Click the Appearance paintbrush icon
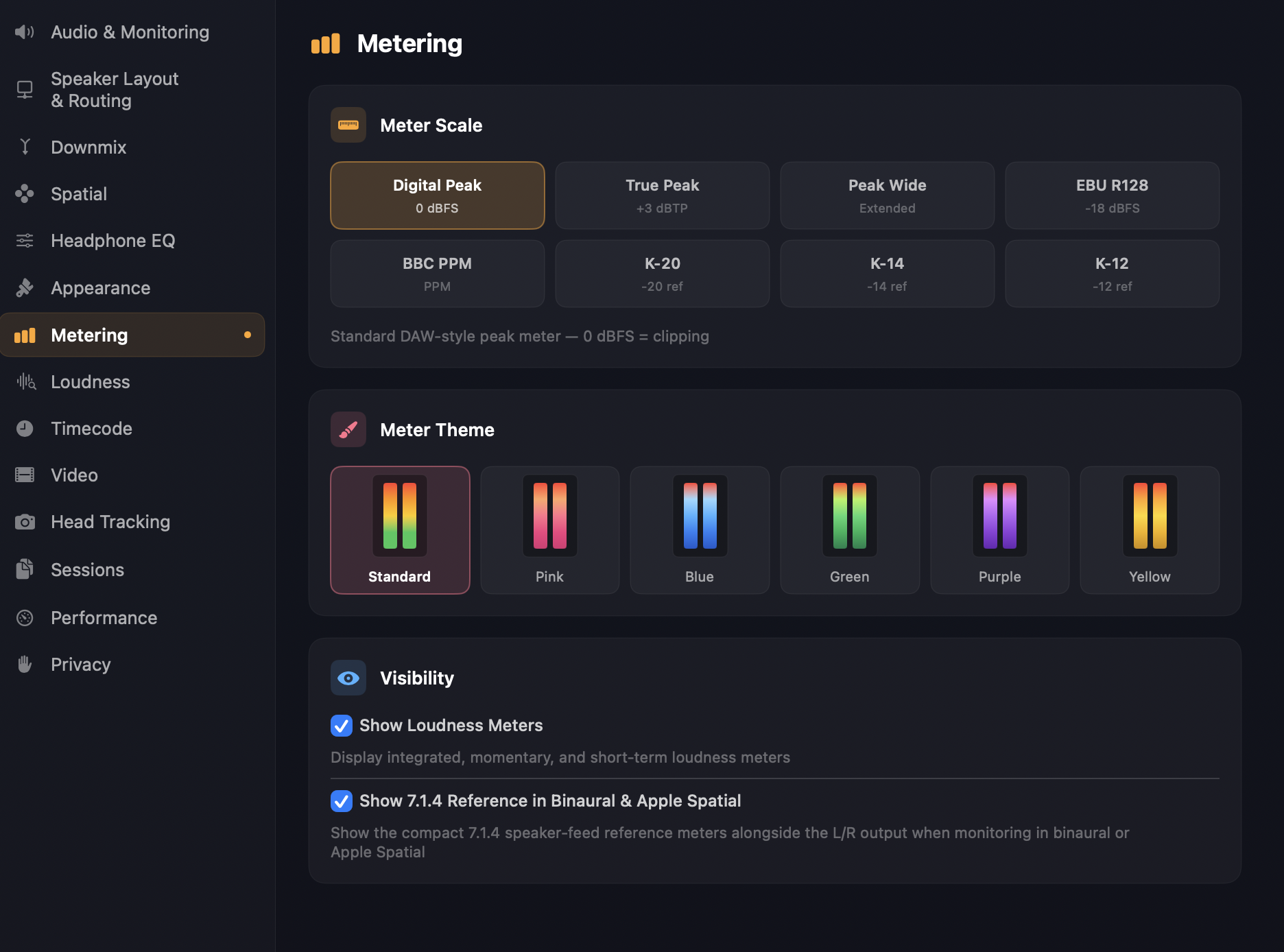Viewport: 1284px width, 952px height. [x=25, y=288]
